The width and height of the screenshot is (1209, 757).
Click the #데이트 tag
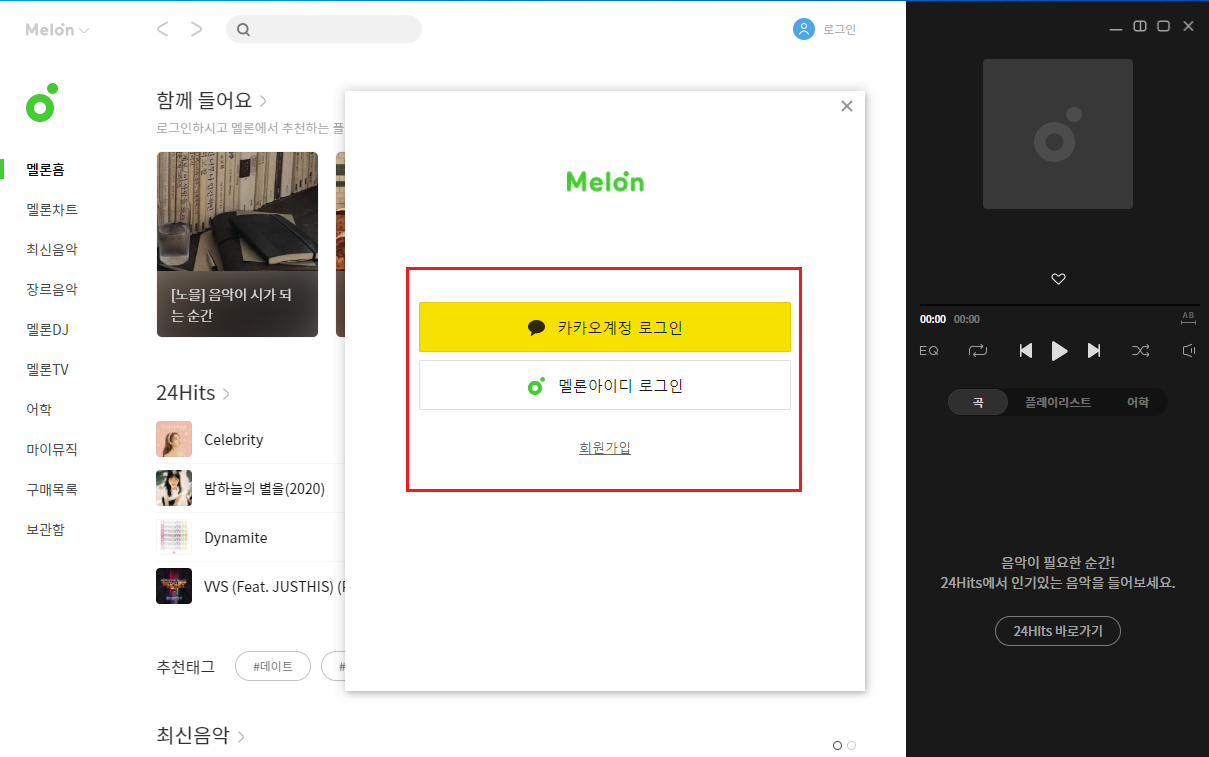273,666
